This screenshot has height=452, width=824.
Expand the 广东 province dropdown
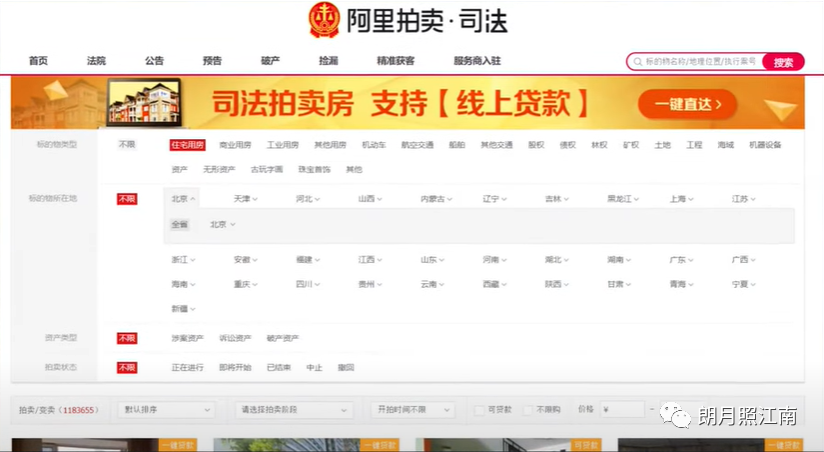click(682, 260)
